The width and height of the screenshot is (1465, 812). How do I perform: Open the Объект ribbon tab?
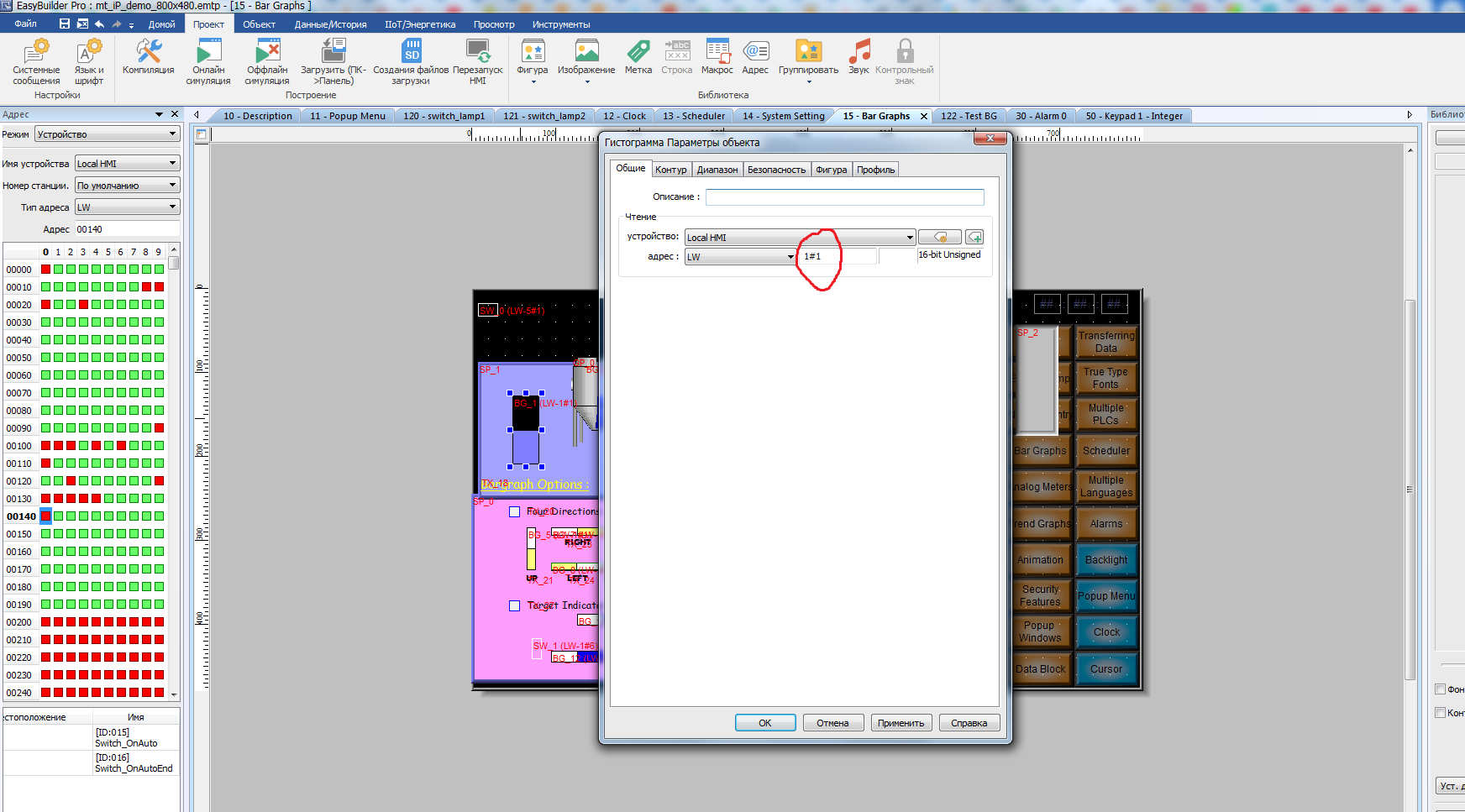click(259, 24)
